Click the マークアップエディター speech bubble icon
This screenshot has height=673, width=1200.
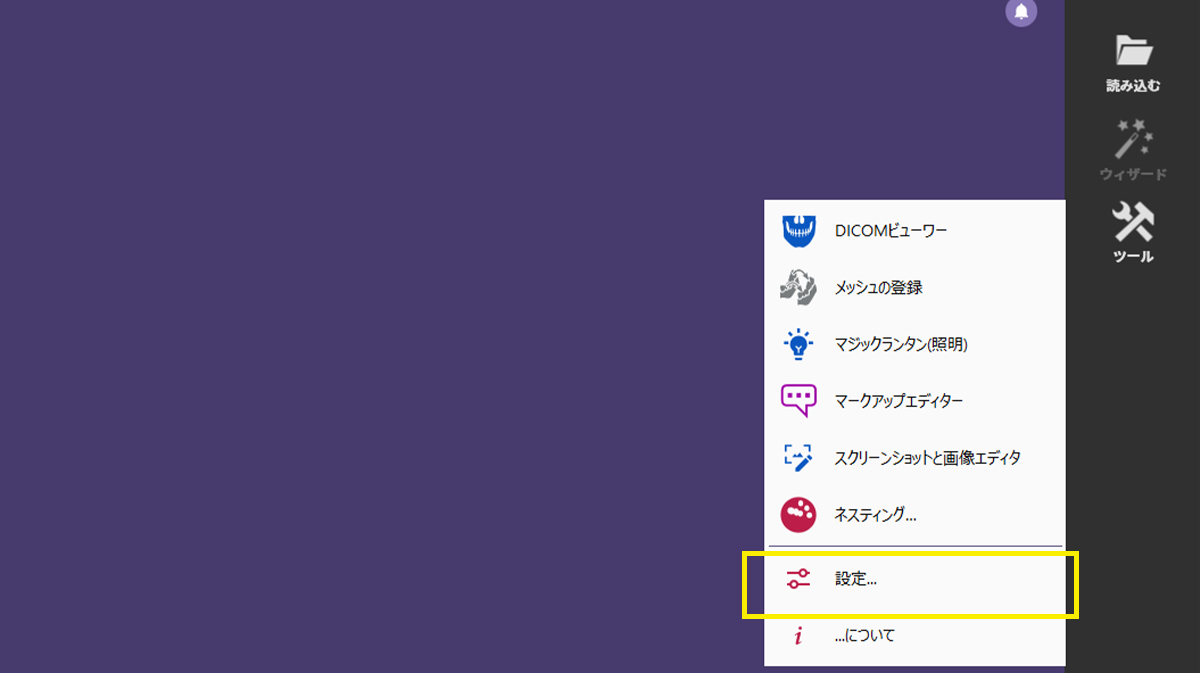click(798, 401)
